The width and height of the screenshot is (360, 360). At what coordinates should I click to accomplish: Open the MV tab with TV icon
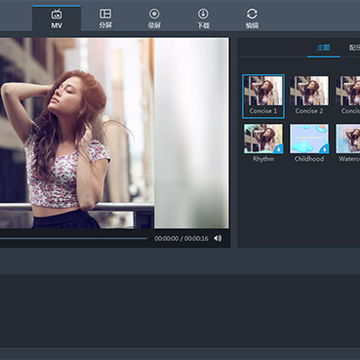(57, 18)
